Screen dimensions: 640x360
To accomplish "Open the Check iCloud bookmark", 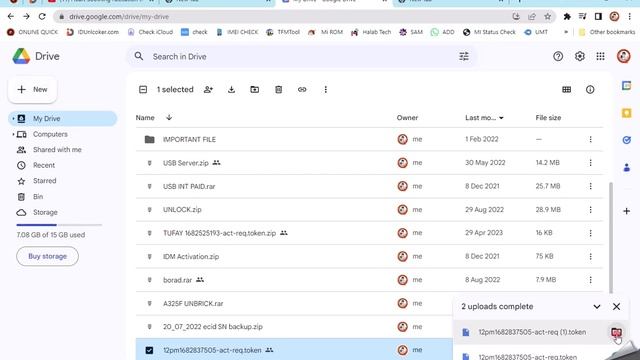I will click(x=150, y=32).
